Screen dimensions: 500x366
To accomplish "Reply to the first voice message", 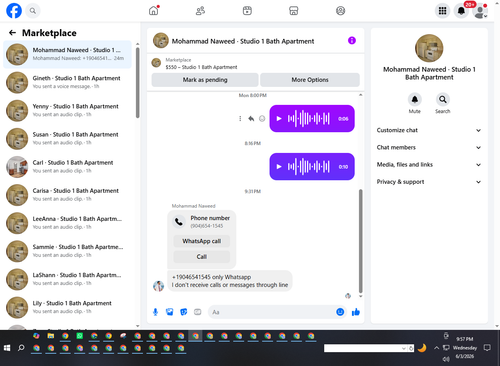I will click(251, 119).
